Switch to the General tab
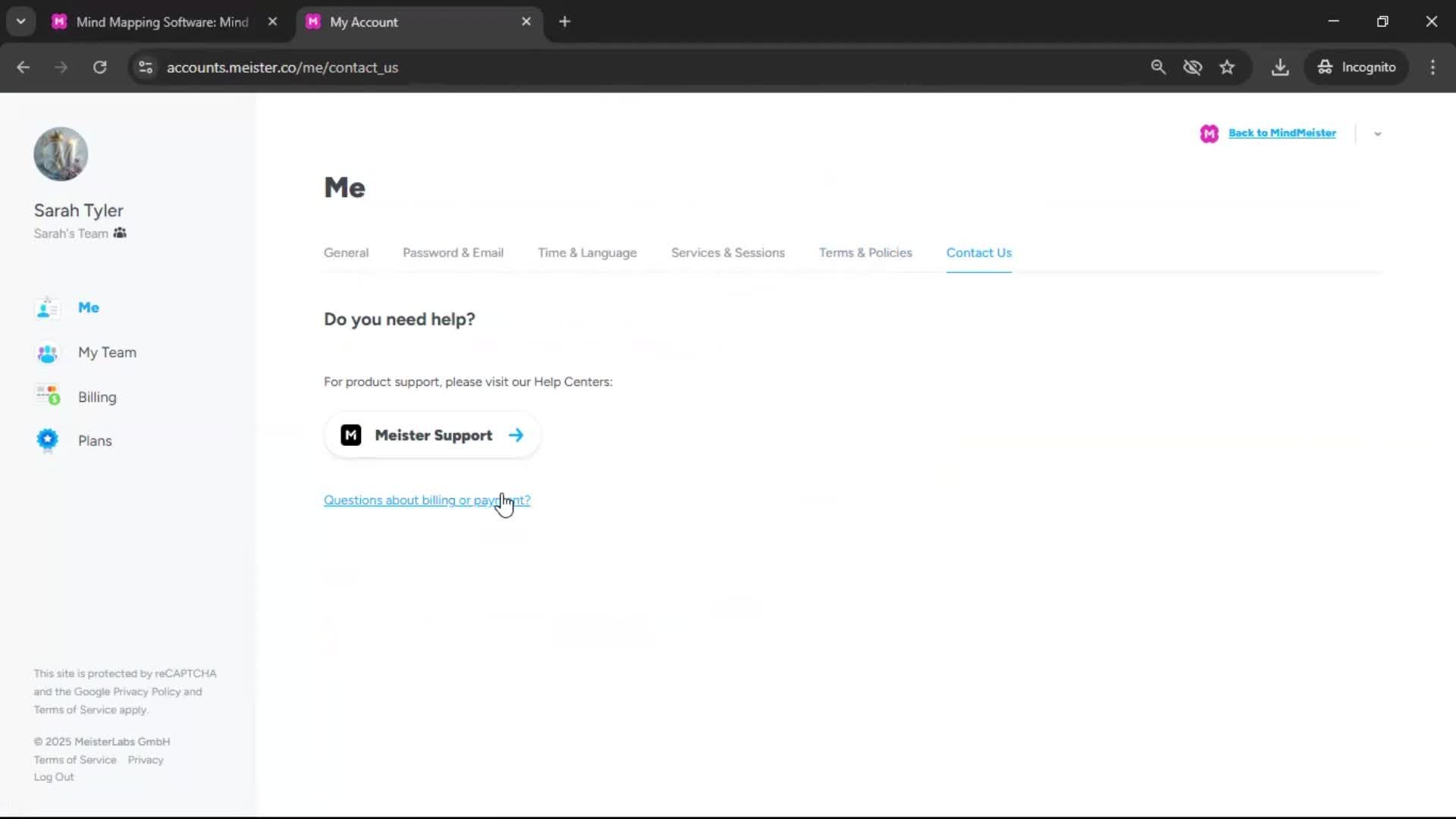 point(346,253)
